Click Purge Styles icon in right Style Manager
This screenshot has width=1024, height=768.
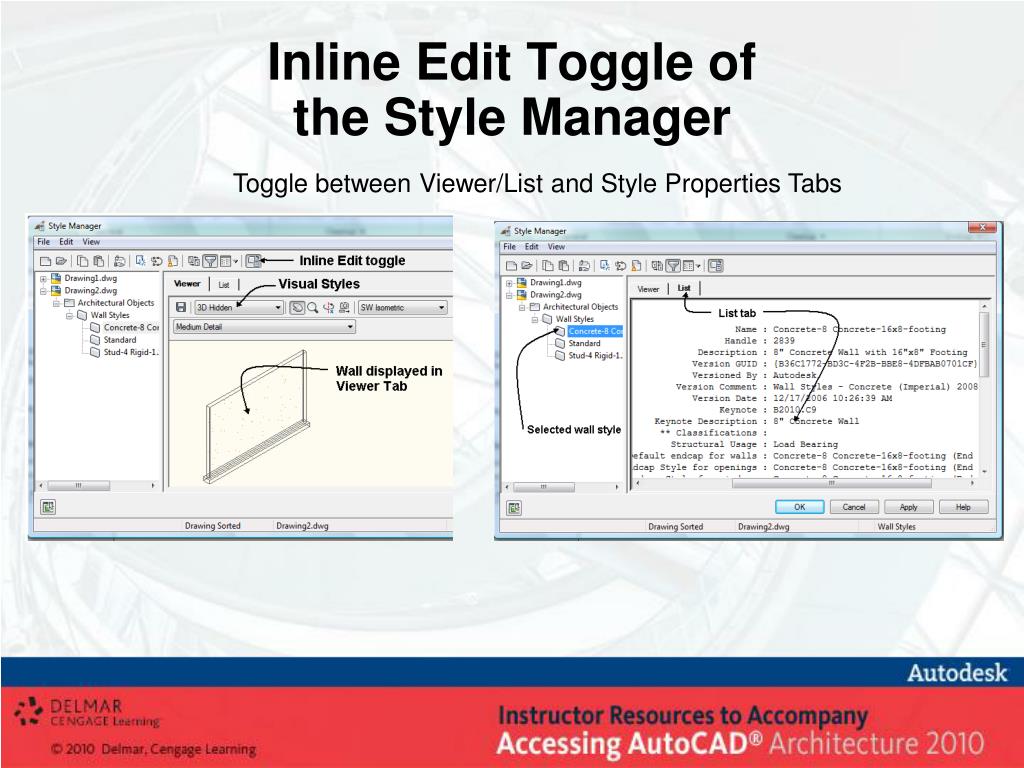click(x=637, y=266)
